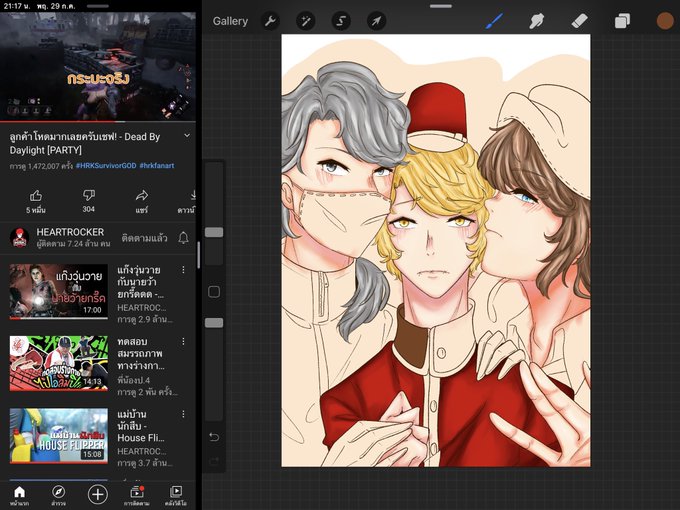Open the Actions wrench menu
Screen dimensions: 680x510
click(270, 21)
